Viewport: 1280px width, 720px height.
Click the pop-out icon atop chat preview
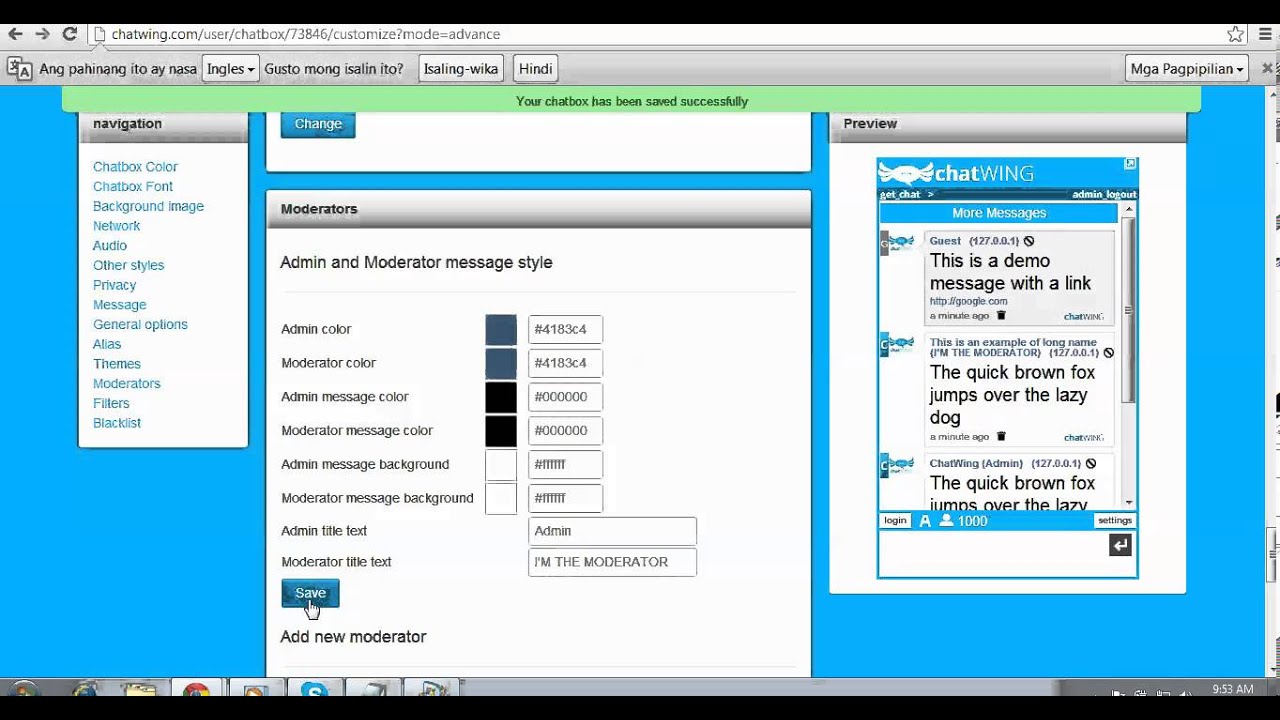point(1129,164)
